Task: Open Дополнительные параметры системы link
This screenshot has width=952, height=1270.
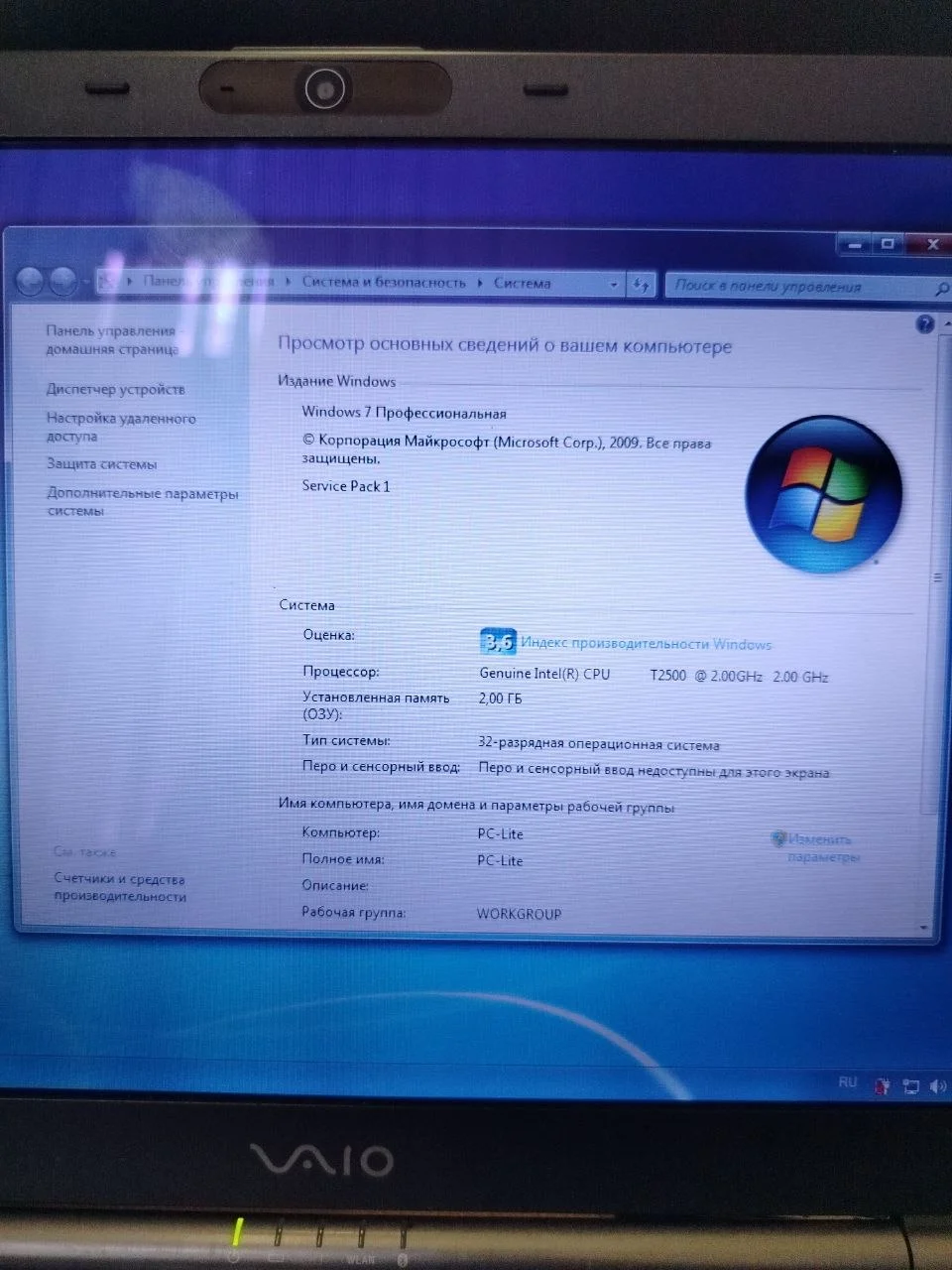Action: 142,501
